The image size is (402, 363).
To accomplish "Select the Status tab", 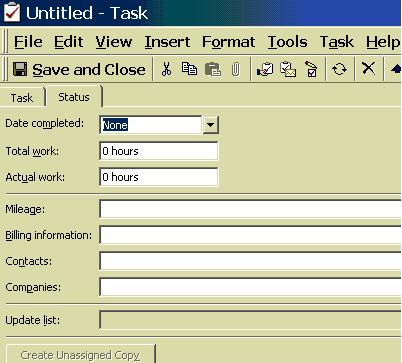I will 74,97.
